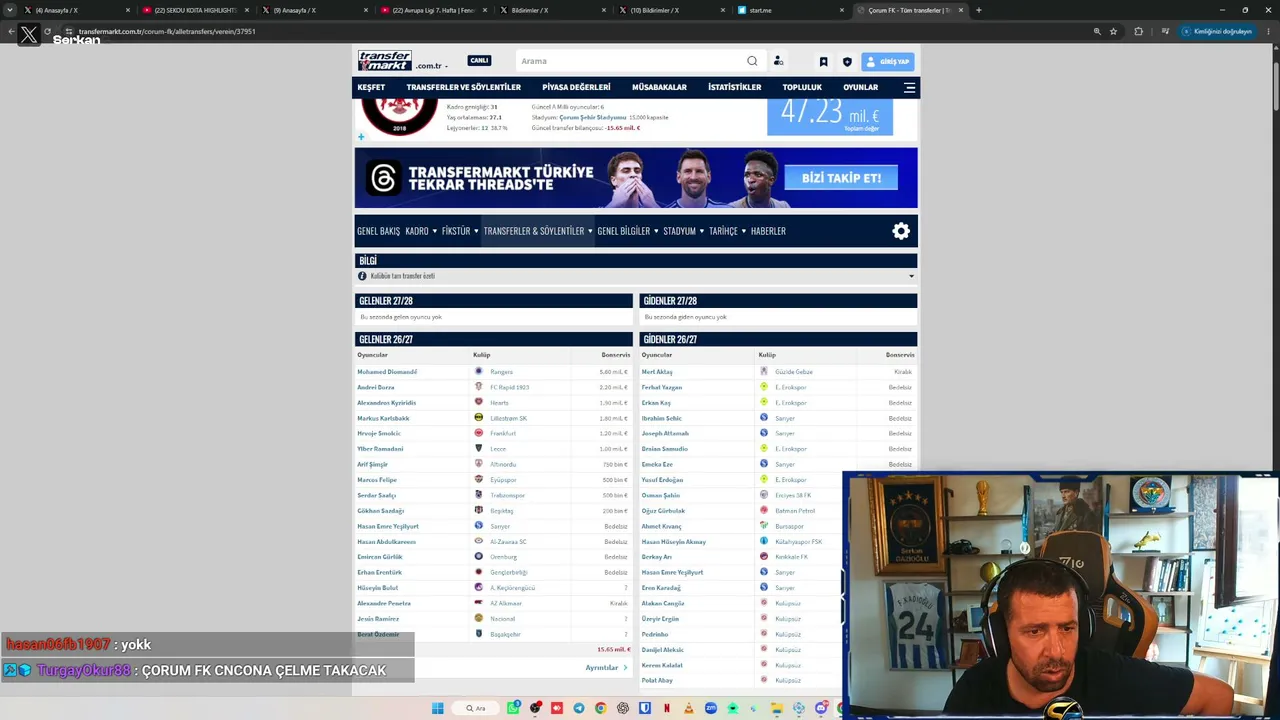Click the GİRİŞ YAP login button

point(888,62)
